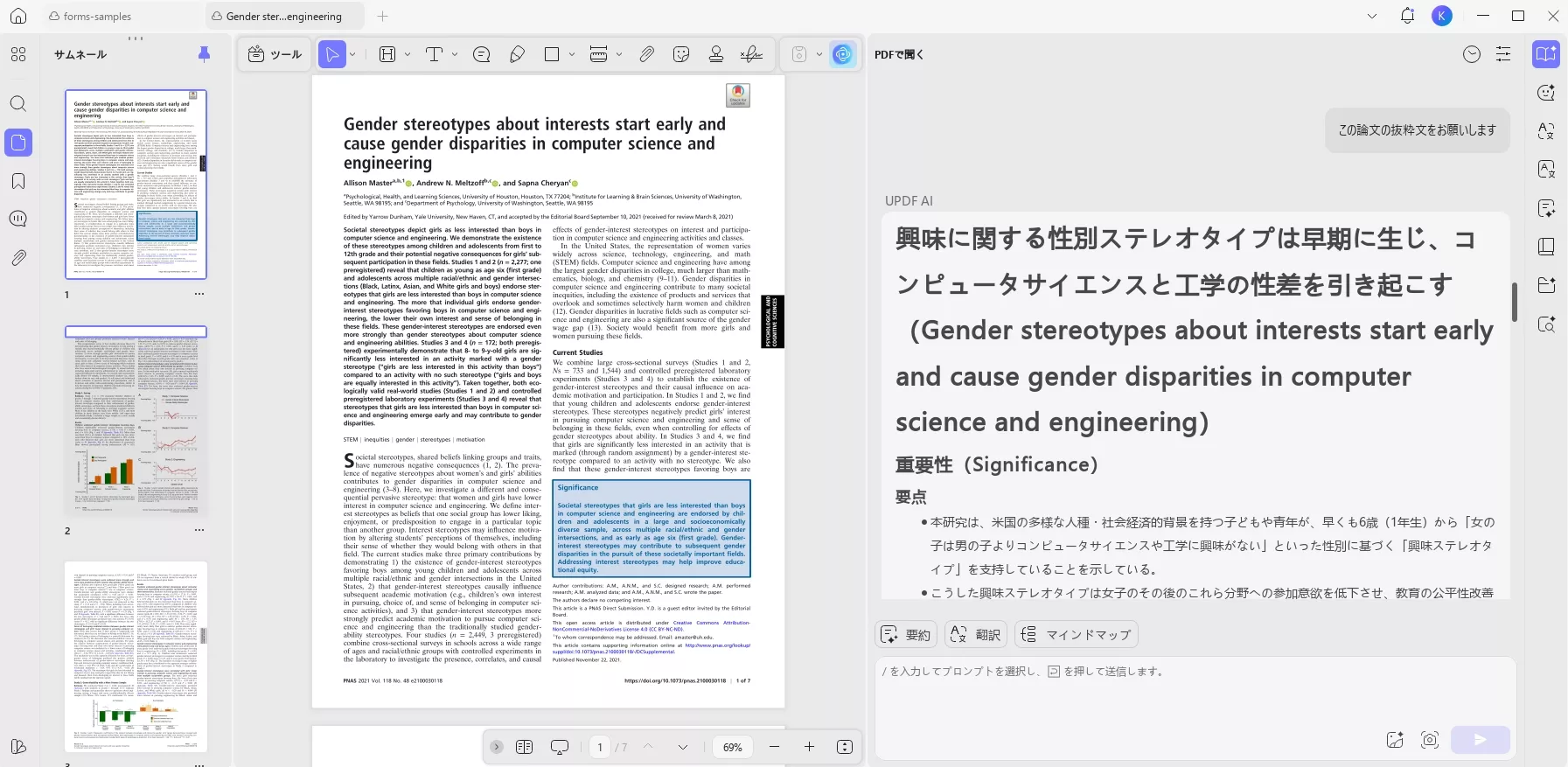Toggle the UPDF AI button in toolbar
This screenshot has height=767, width=1568.
(x=843, y=54)
